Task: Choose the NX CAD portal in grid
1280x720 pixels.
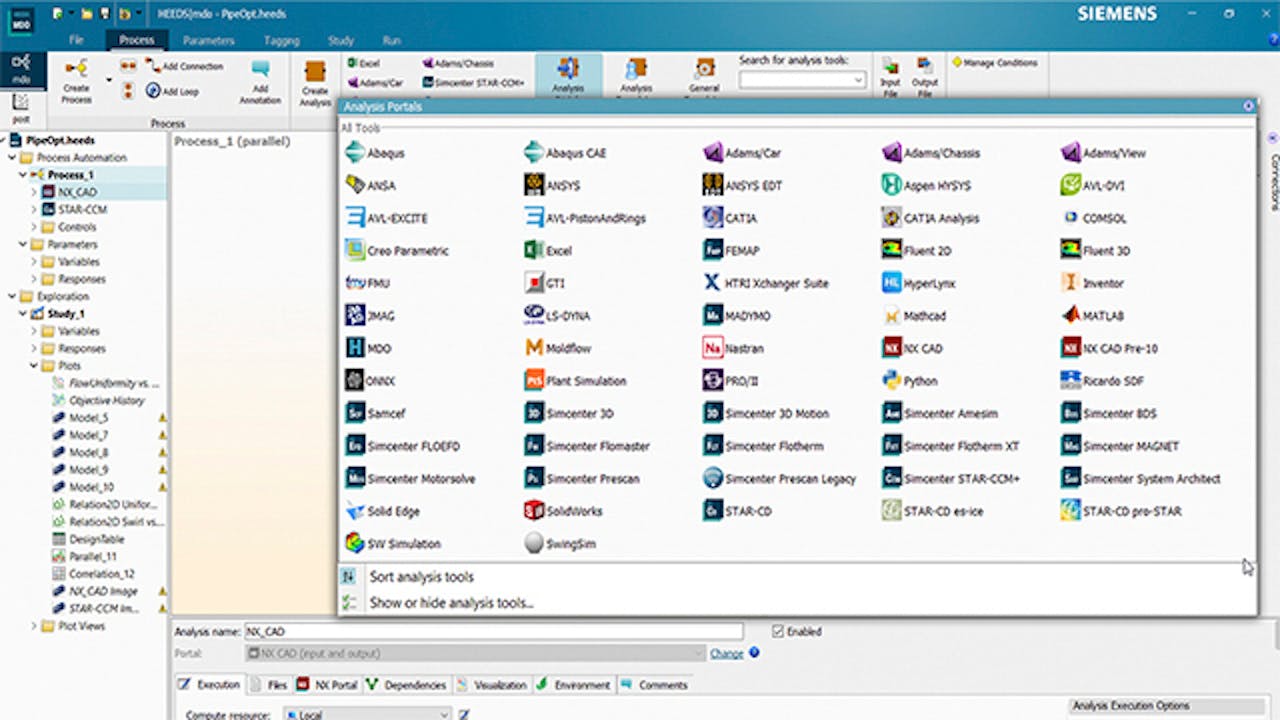Action: coord(912,348)
